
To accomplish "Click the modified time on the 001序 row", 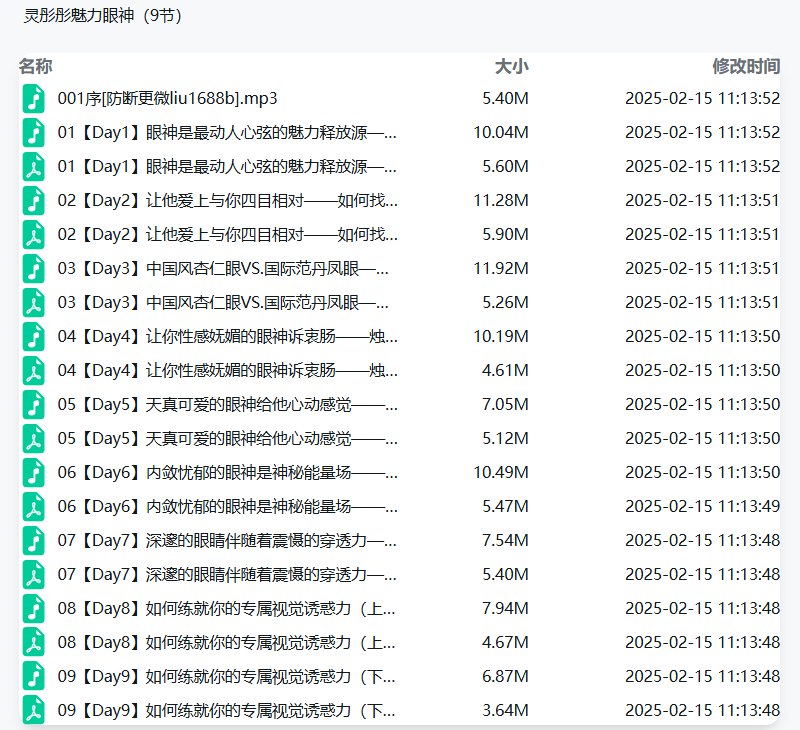I will click(x=703, y=98).
